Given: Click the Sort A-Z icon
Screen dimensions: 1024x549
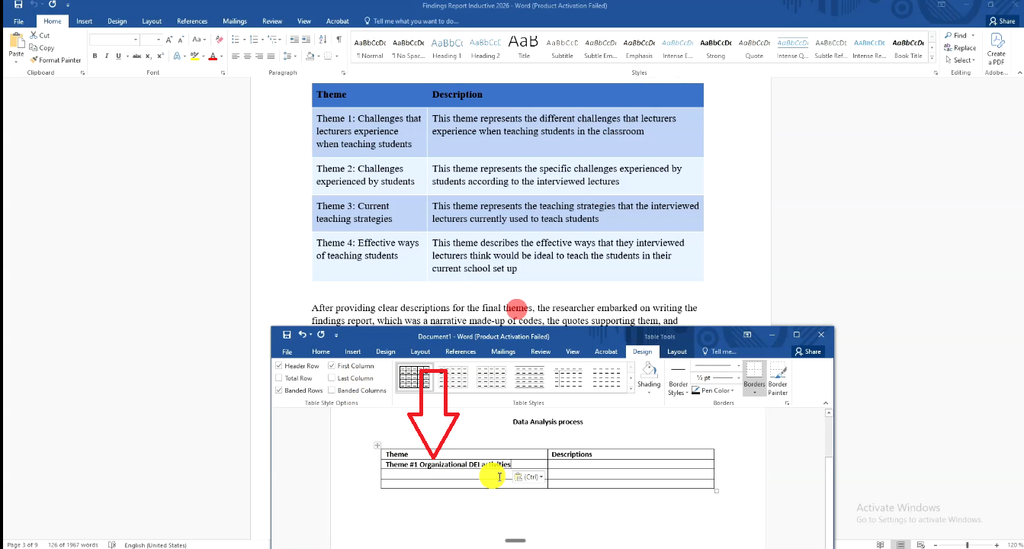Looking at the screenshot, I should click(x=323, y=40).
